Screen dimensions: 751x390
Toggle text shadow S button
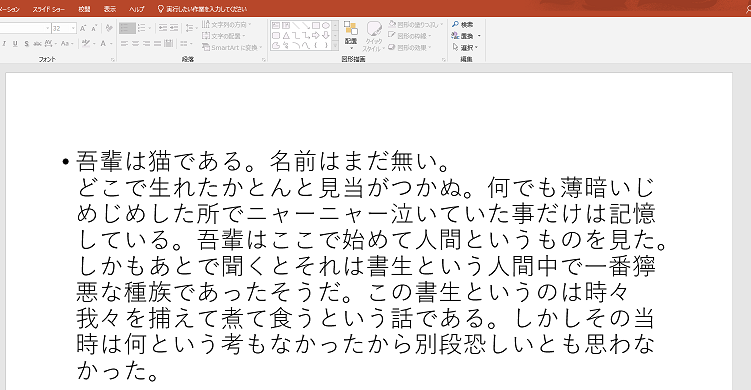click(x=26, y=44)
